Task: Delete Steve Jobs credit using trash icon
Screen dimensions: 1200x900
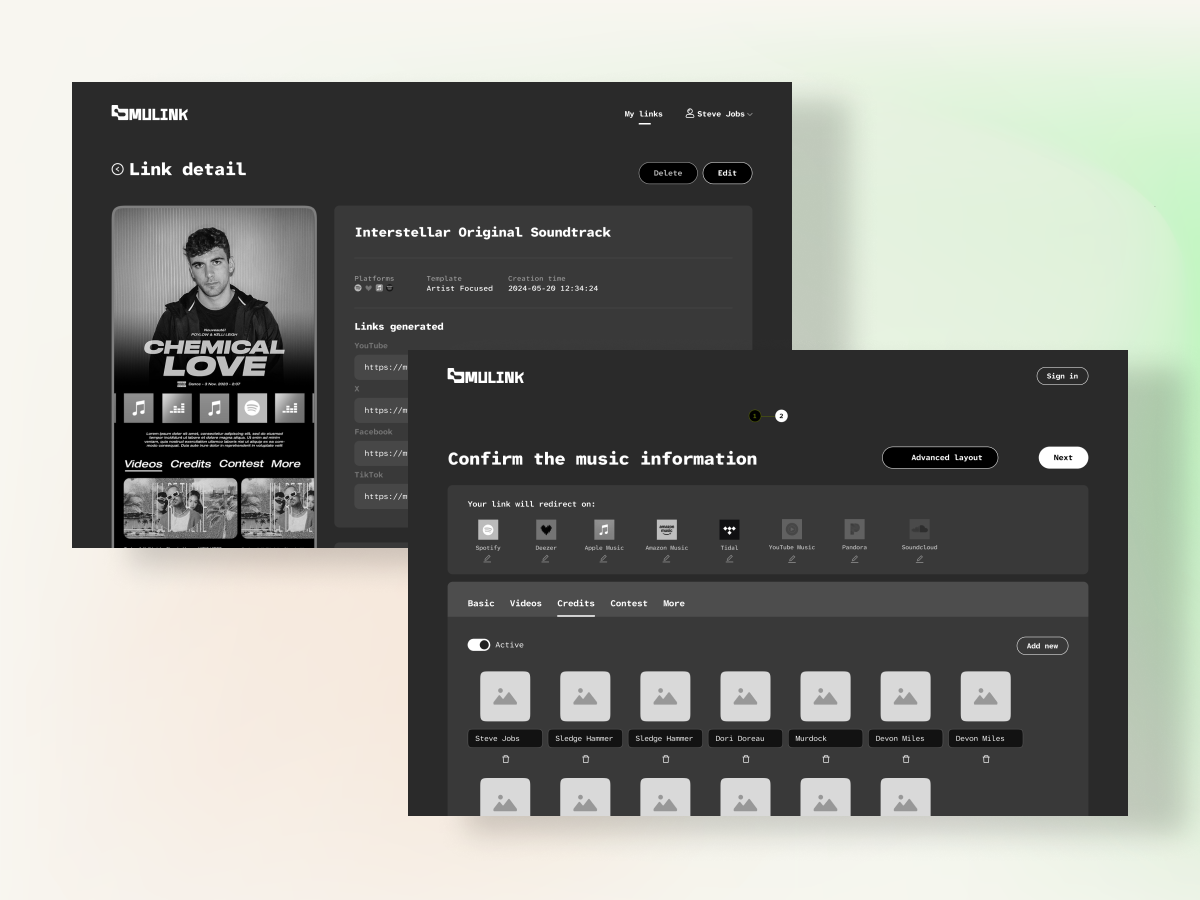Action: (505, 759)
